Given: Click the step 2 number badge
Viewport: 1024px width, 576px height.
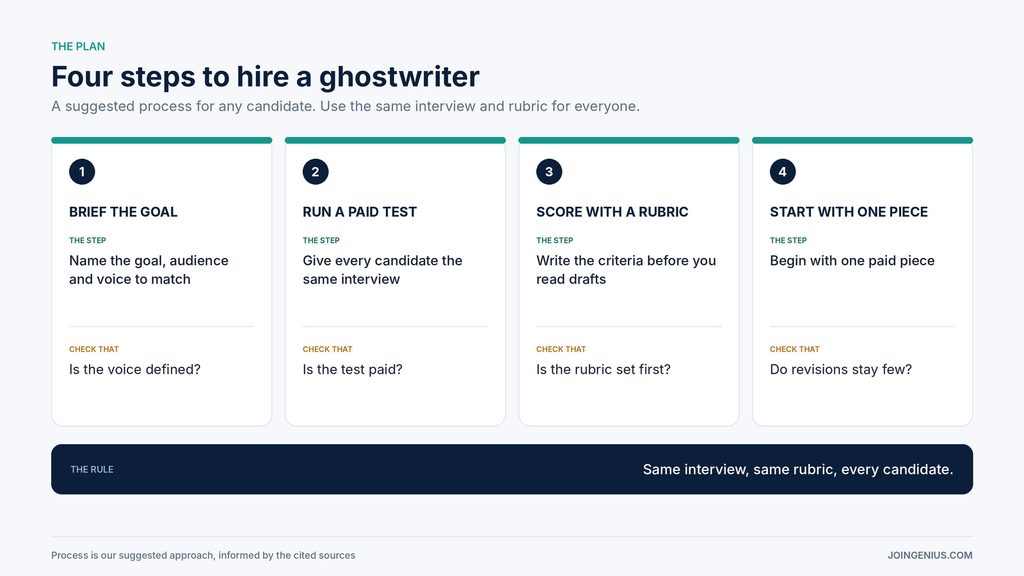Looking at the screenshot, I should click(x=315, y=172).
